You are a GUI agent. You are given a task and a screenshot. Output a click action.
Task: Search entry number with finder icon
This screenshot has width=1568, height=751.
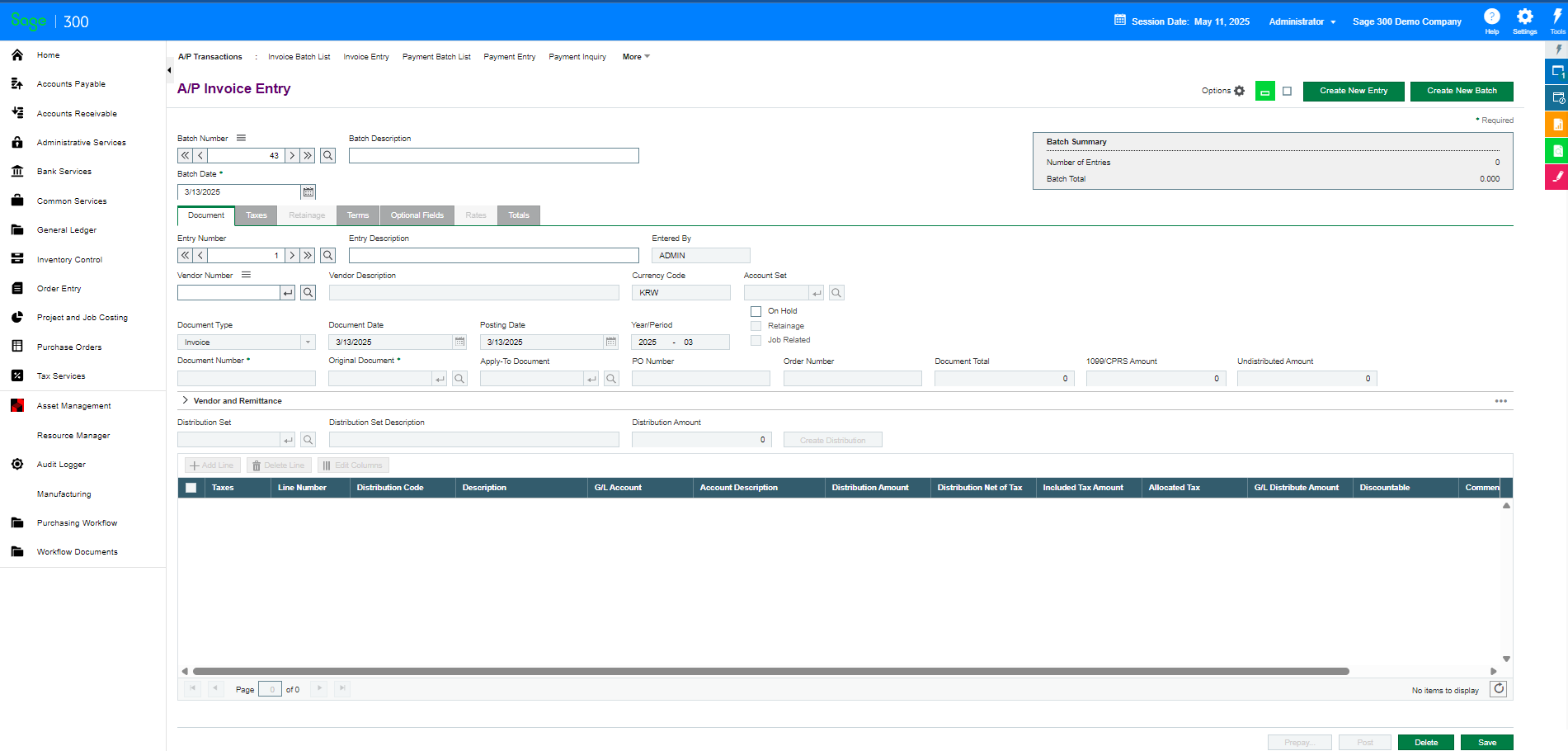328,256
